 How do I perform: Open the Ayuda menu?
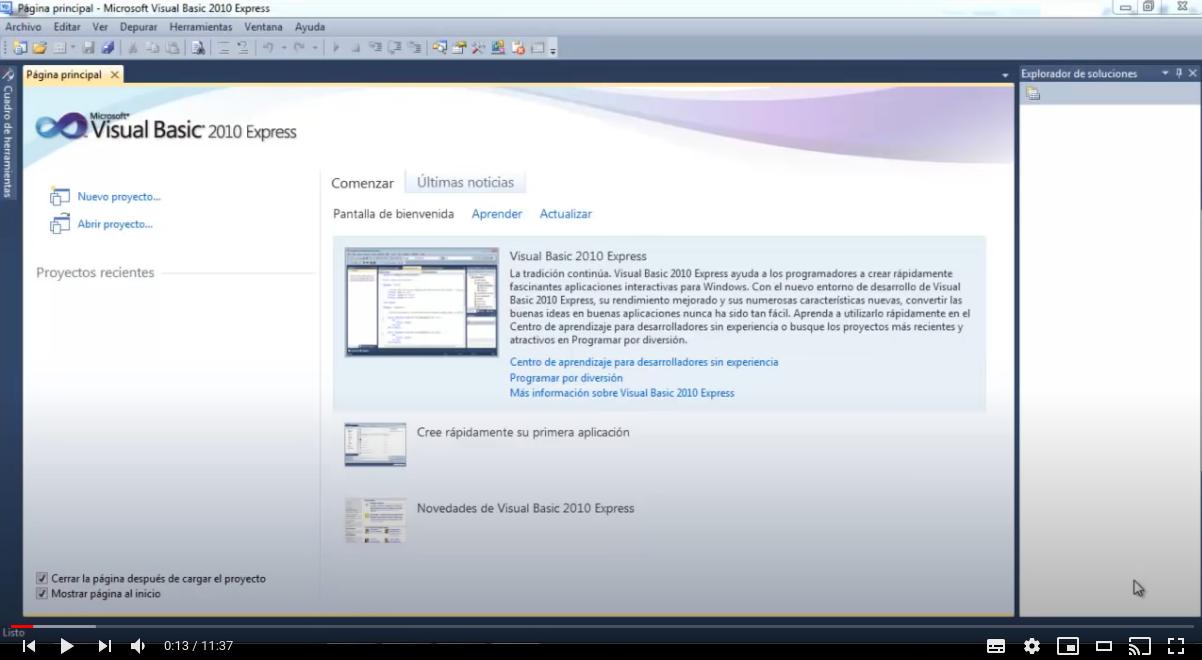point(310,27)
